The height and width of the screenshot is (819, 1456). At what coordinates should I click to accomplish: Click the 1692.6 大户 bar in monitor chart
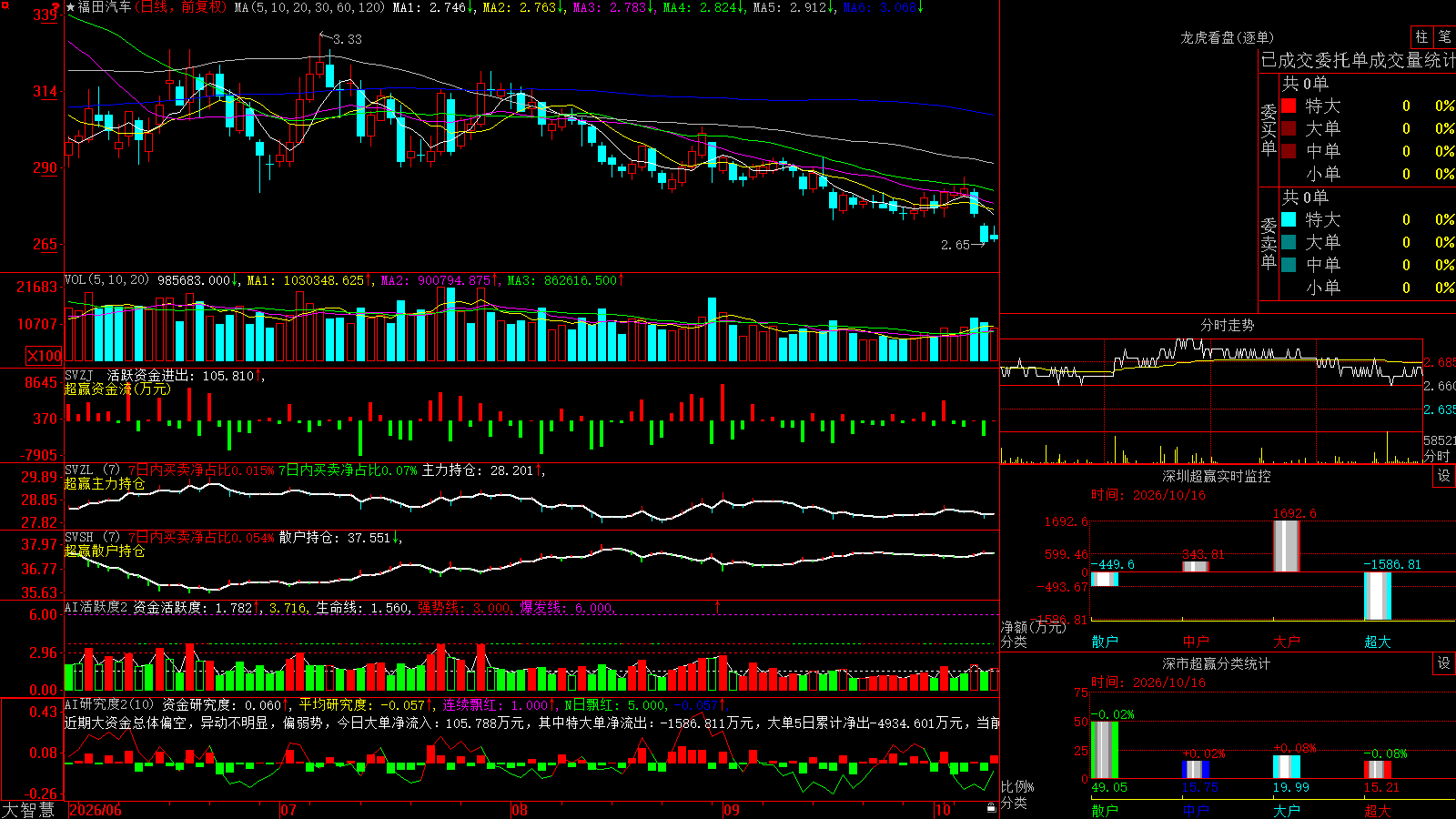1286,545
